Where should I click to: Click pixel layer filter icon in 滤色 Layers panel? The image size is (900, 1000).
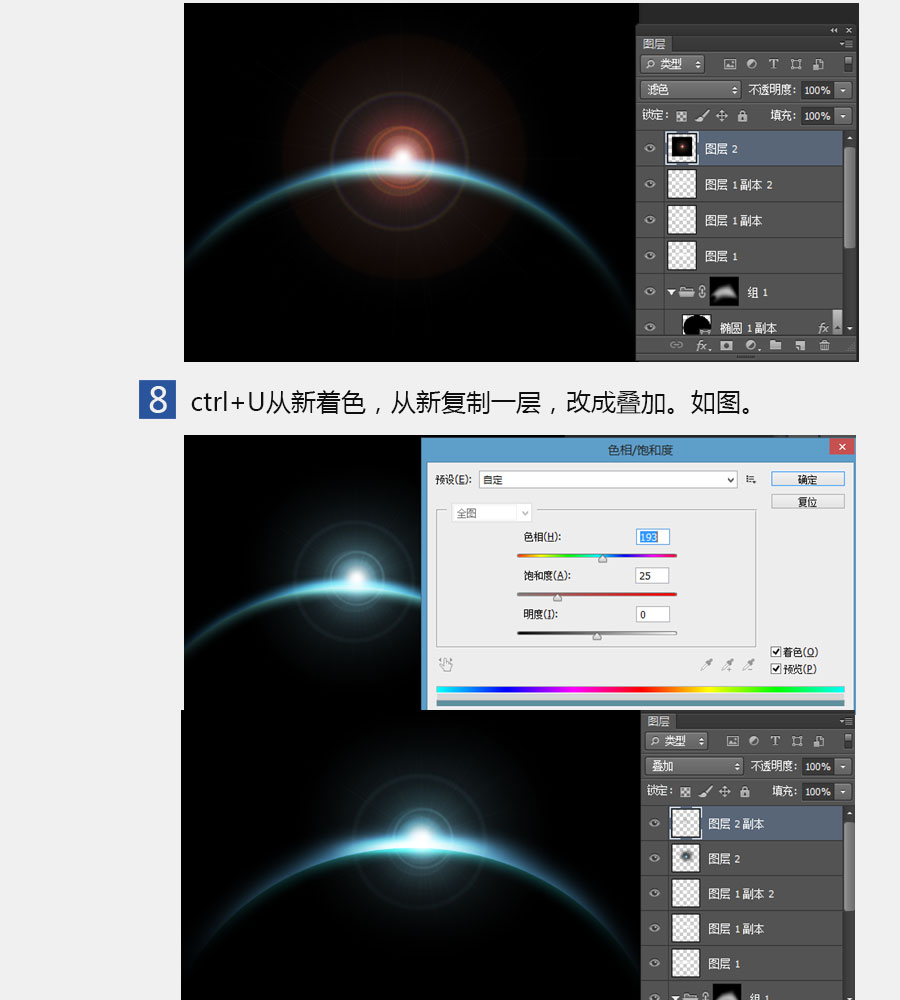click(x=730, y=64)
